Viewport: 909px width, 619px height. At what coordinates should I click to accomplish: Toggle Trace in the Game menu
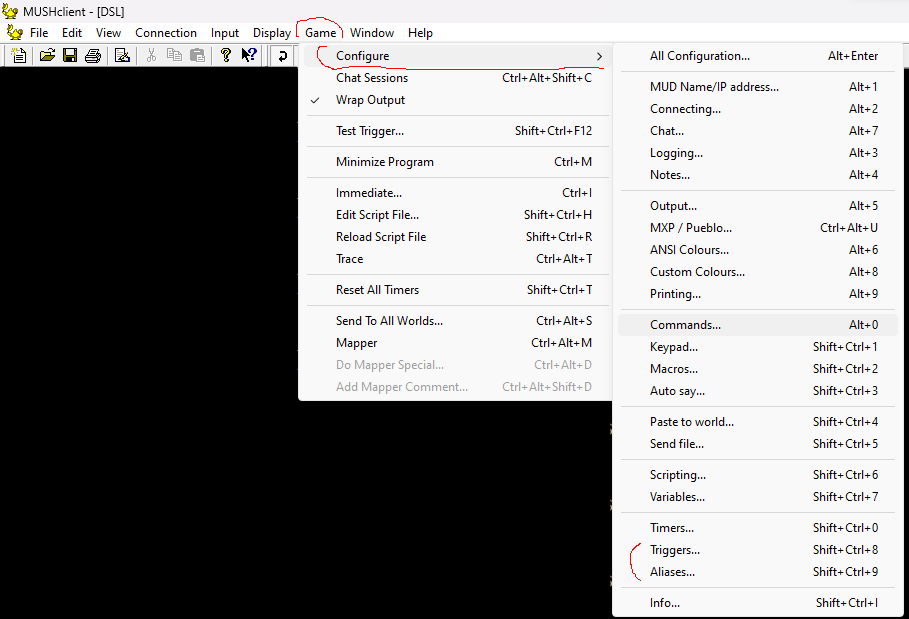pos(457,259)
